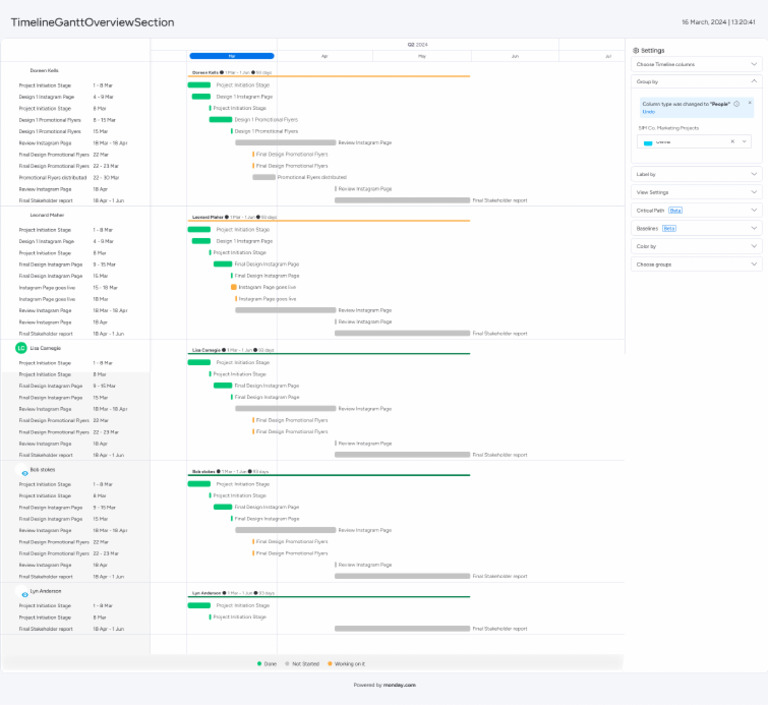
Task: Collapse the Group by section
Action: (x=753, y=81)
